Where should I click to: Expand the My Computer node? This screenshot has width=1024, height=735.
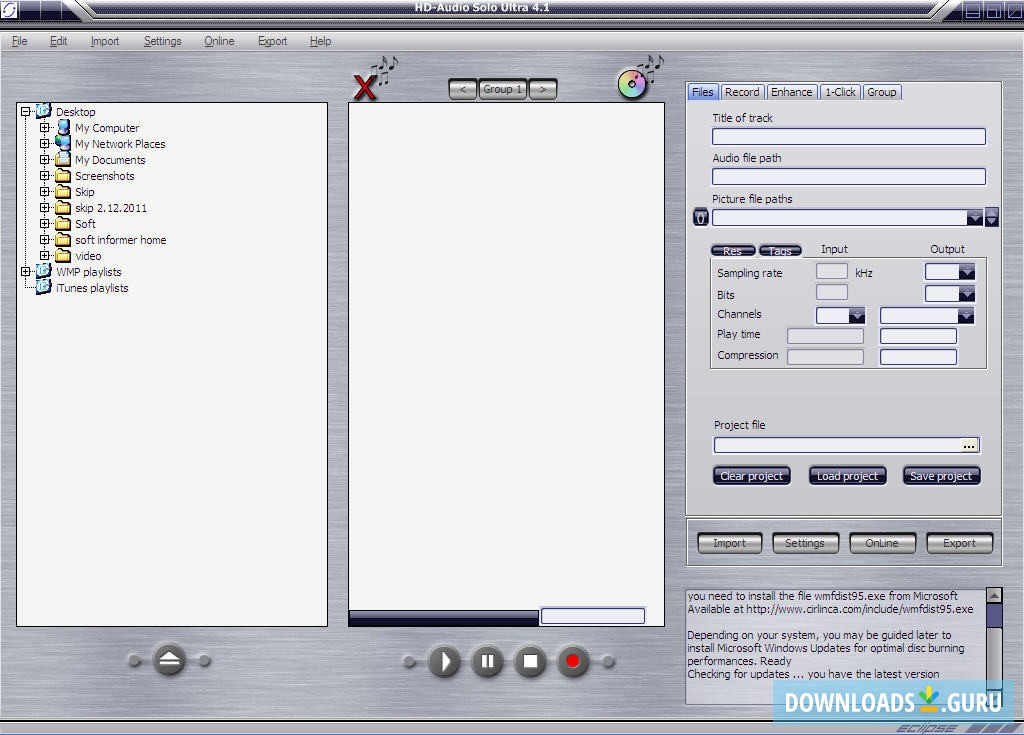pyautogui.click(x=44, y=128)
